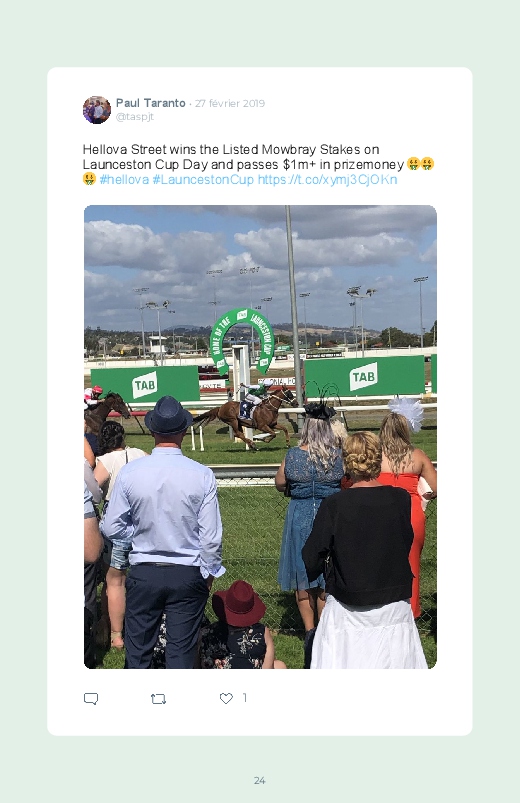Click the reply speech bubble icon
520x803 pixels.
[91, 699]
